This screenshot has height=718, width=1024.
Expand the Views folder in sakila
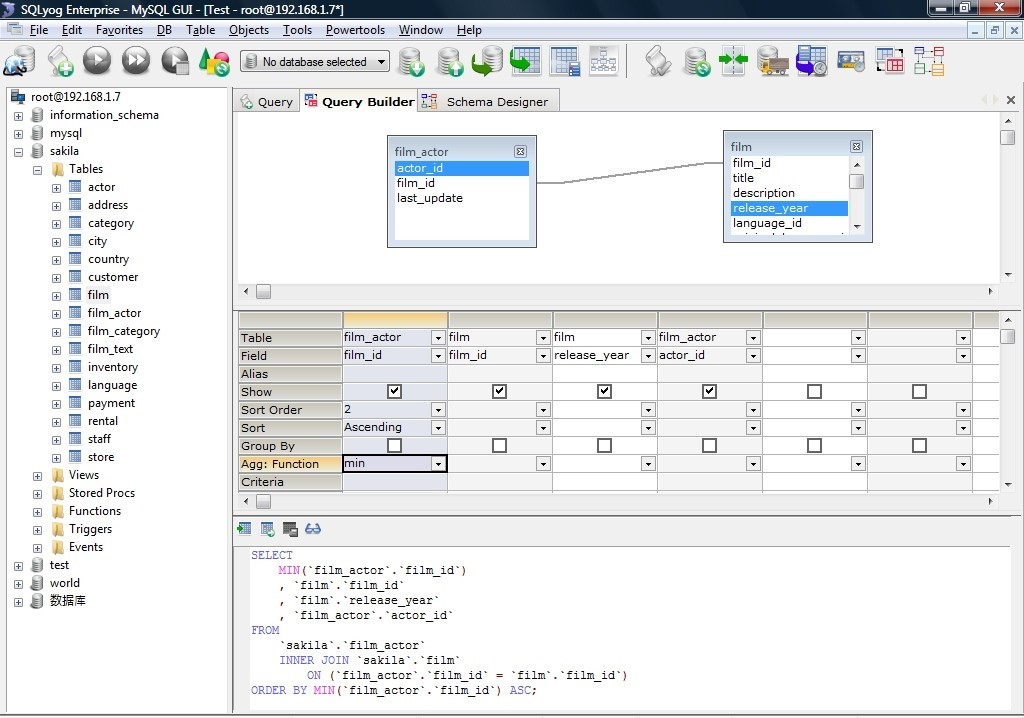(38, 476)
